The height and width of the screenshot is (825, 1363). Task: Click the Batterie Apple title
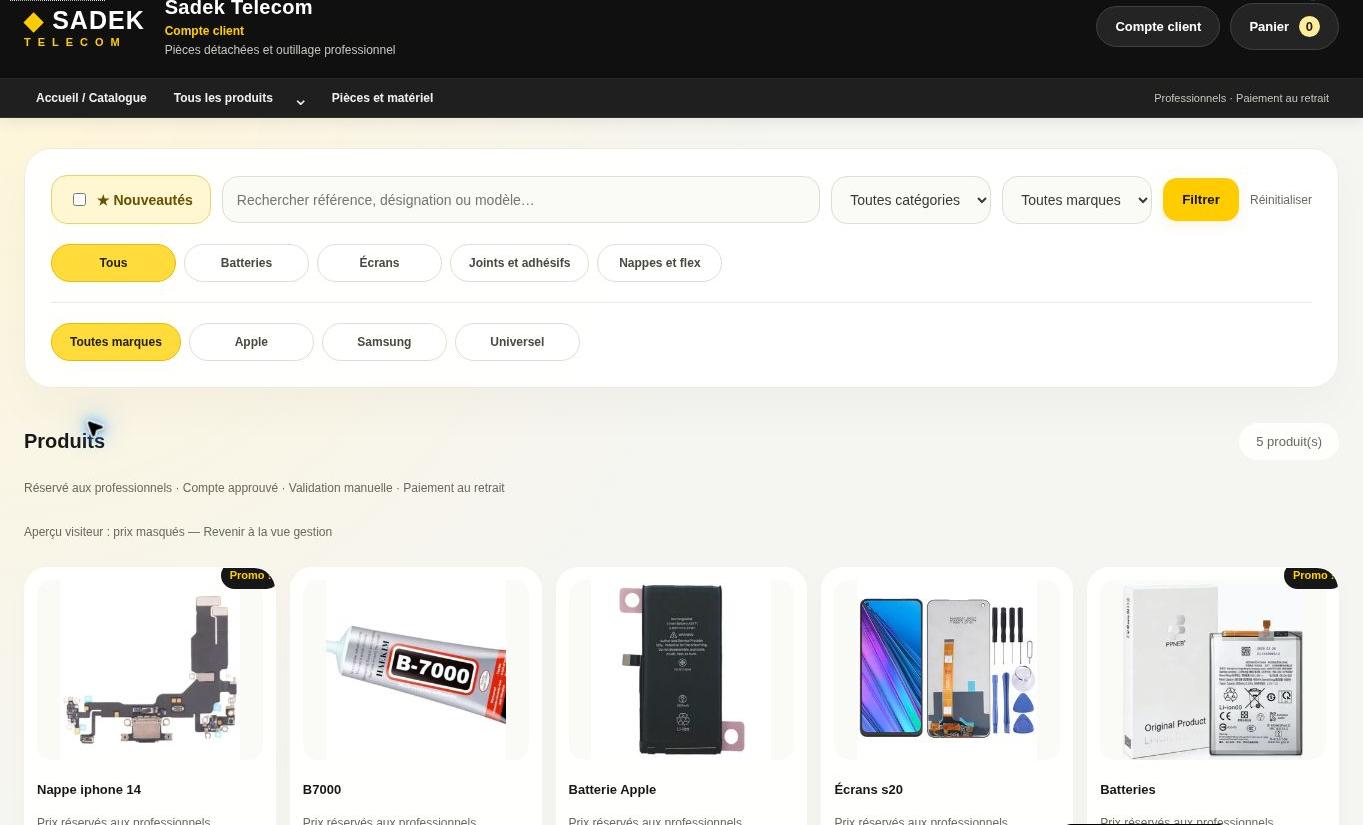(612, 790)
